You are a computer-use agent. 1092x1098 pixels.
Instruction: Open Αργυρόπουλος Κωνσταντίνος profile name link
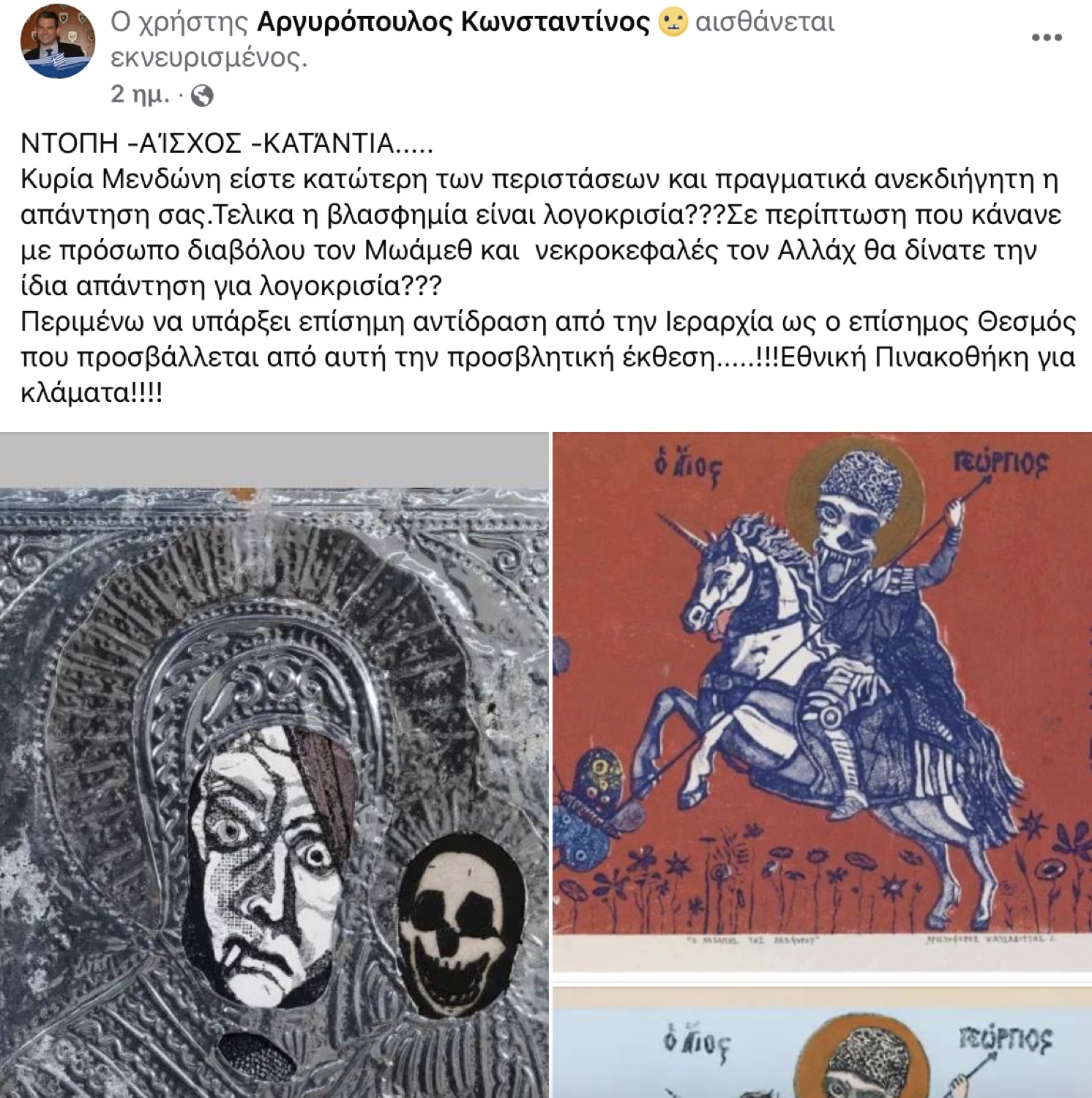pyautogui.click(x=453, y=22)
